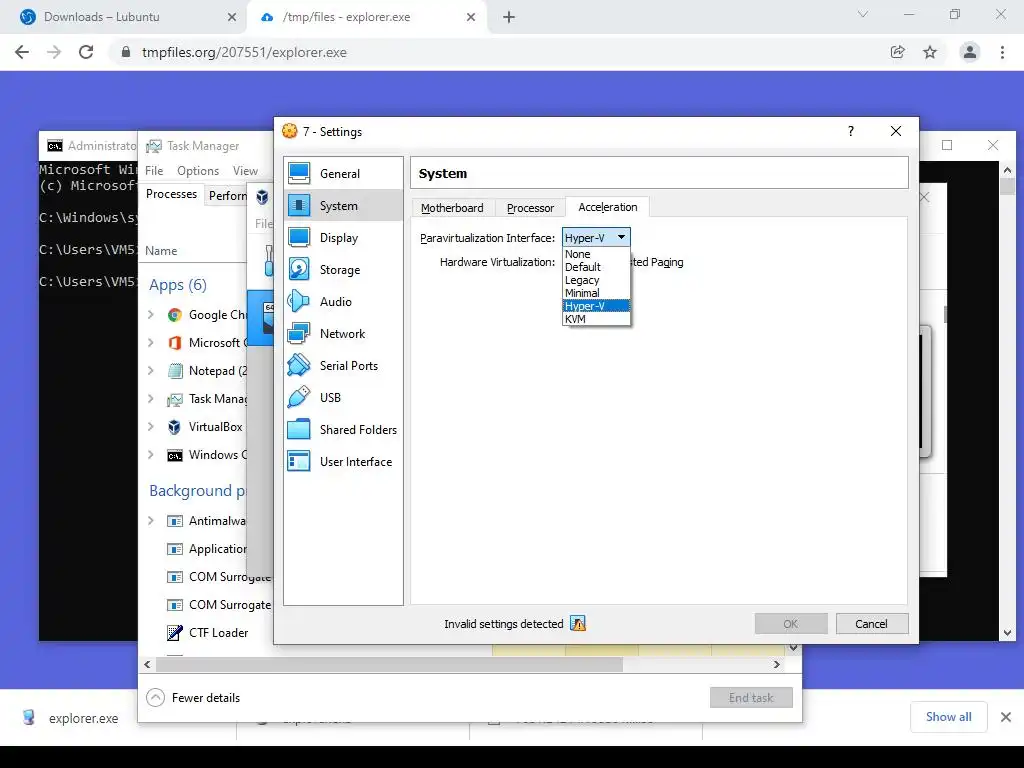Open the Chrome profile avatar icon
This screenshot has height=768, width=1024.
tap(970, 52)
